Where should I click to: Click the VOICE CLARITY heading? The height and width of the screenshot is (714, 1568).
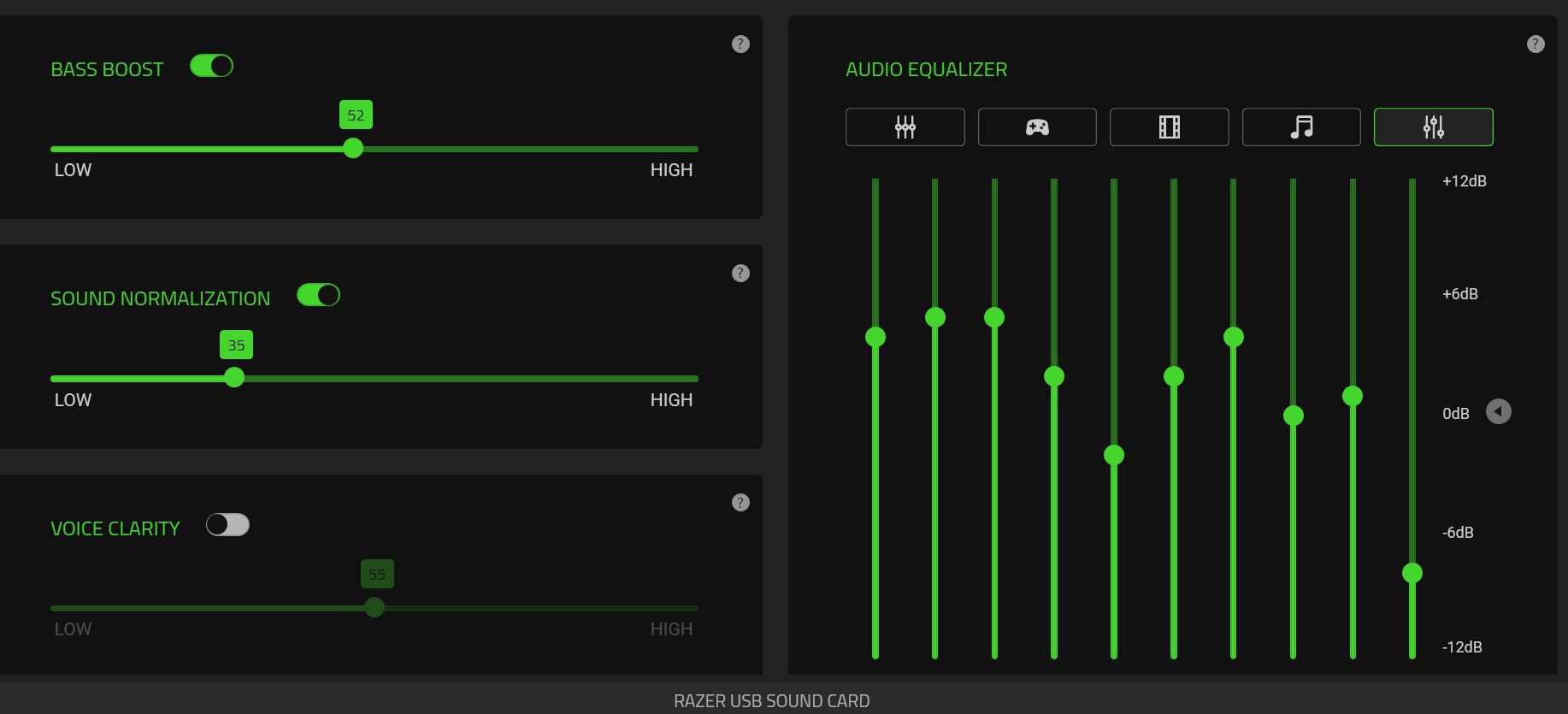click(115, 529)
